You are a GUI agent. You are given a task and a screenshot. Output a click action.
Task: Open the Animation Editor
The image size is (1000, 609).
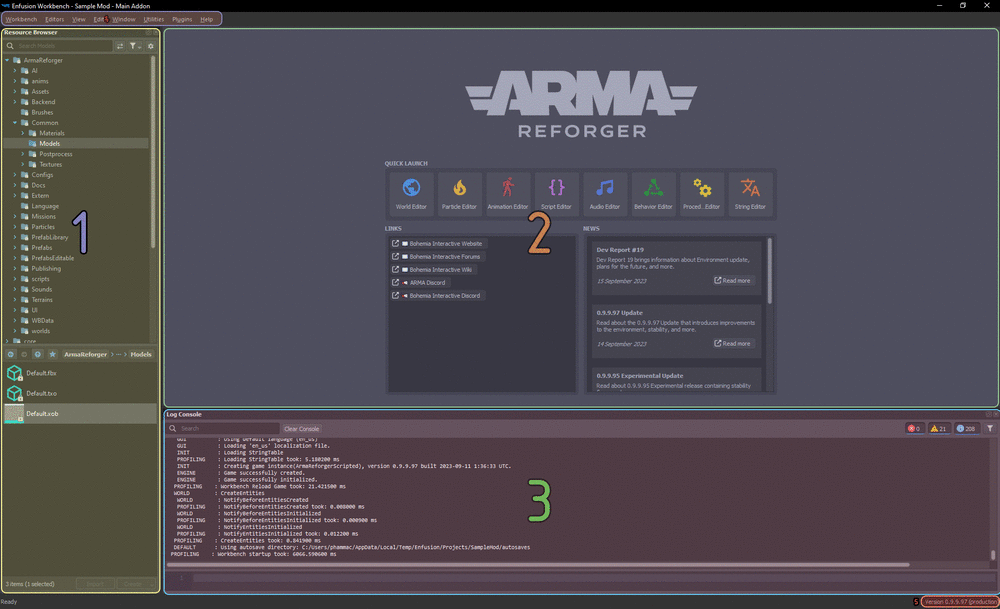(x=508, y=193)
